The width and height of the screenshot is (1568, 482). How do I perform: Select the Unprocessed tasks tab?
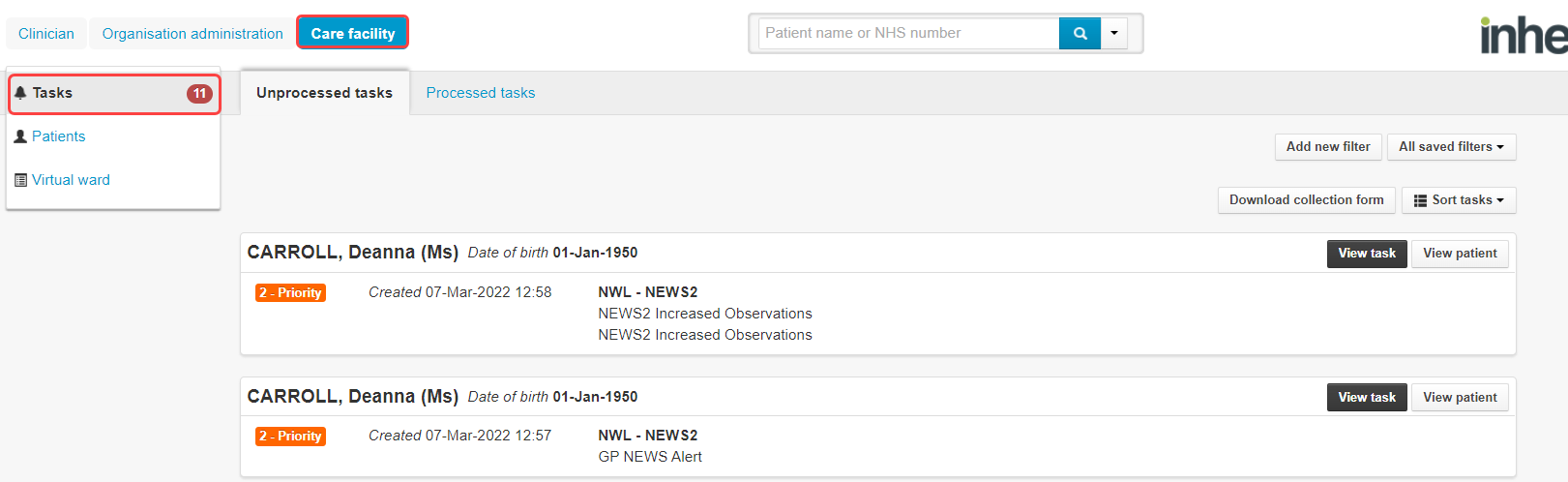point(325,93)
